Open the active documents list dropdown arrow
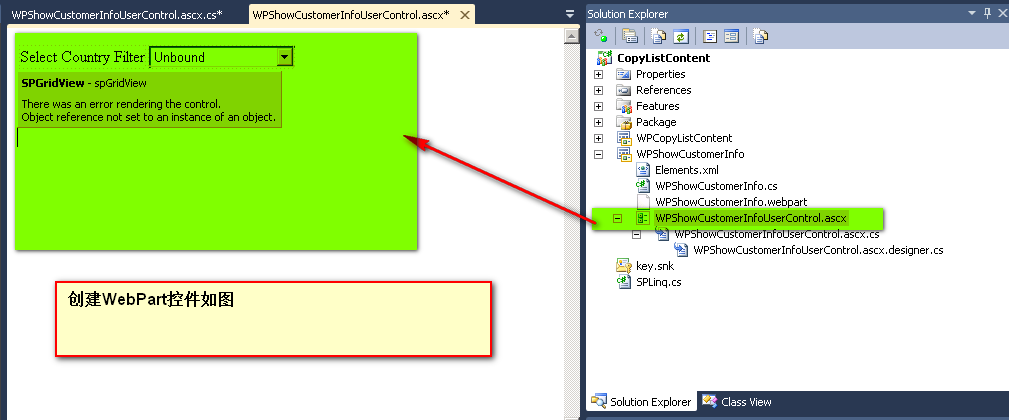 [569, 14]
